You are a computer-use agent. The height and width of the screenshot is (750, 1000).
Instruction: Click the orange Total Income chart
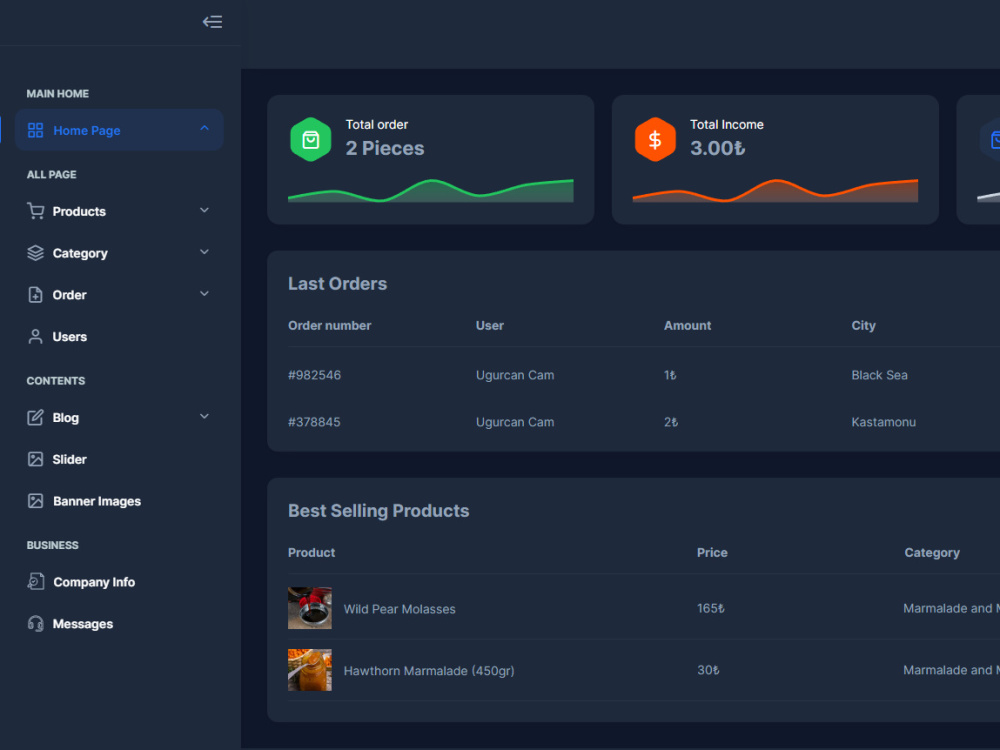click(775, 191)
